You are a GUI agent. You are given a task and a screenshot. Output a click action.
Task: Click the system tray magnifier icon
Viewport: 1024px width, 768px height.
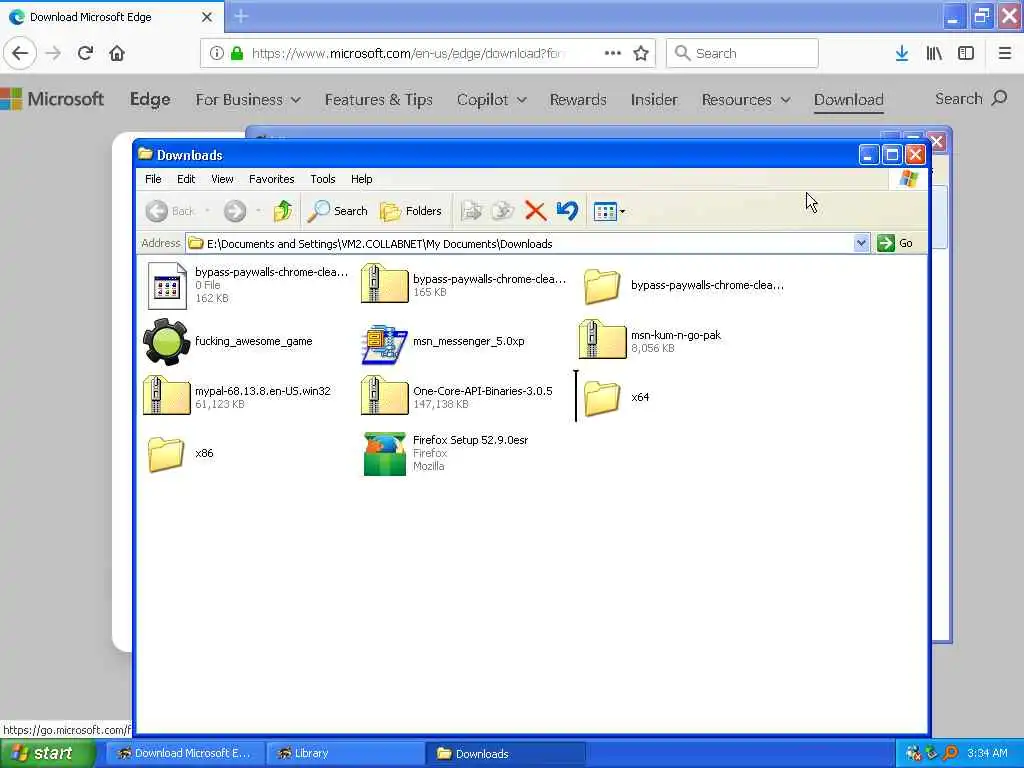point(951,753)
